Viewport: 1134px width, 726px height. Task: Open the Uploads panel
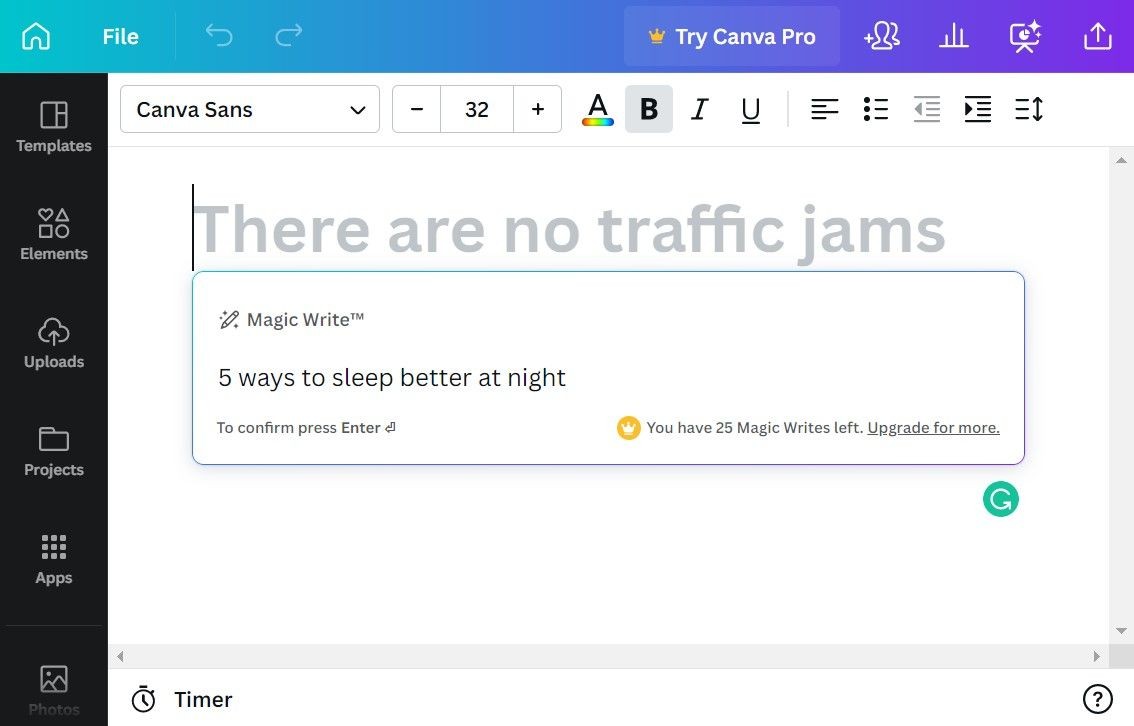[54, 343]
